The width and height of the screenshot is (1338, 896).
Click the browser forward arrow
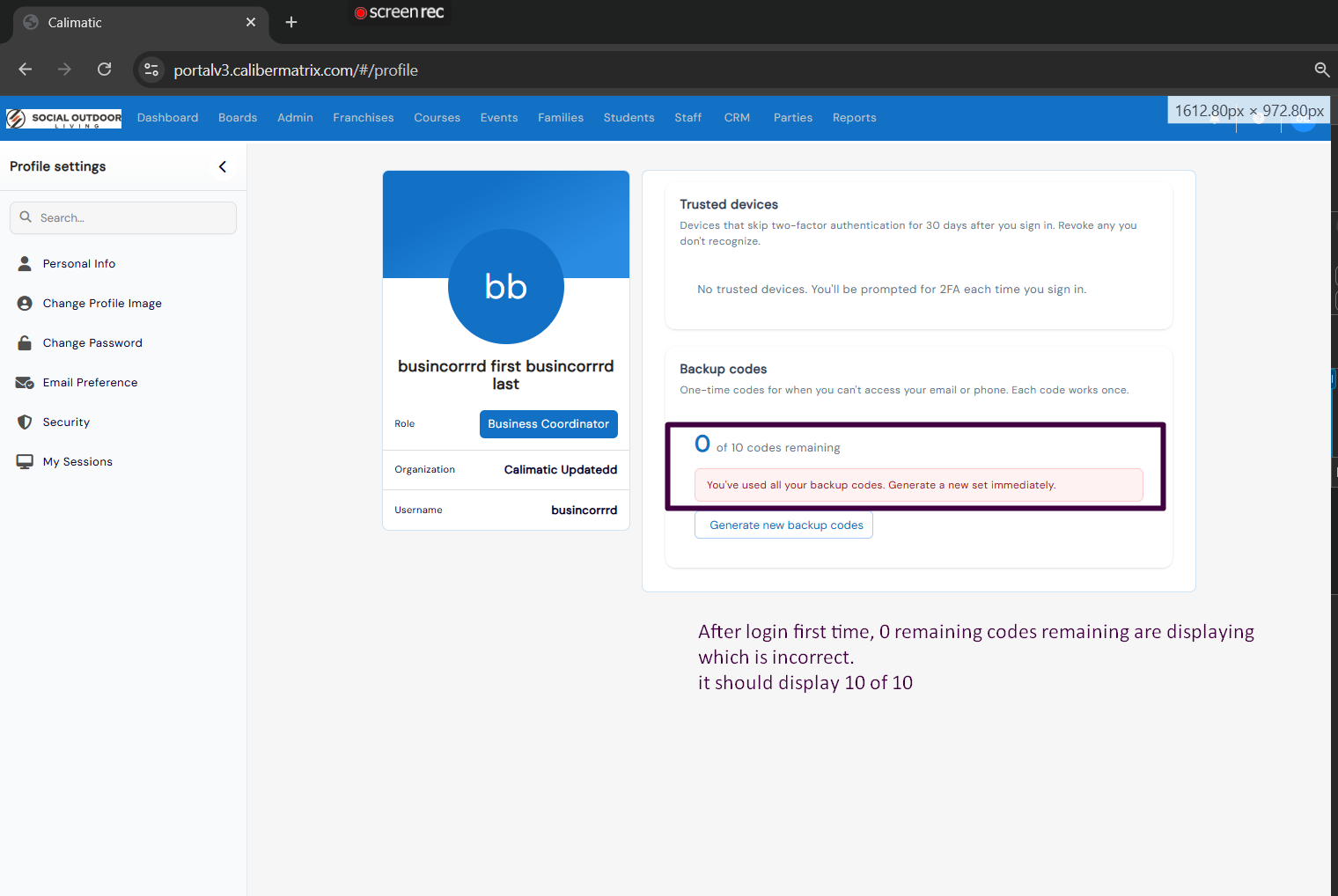pos(64,70)
